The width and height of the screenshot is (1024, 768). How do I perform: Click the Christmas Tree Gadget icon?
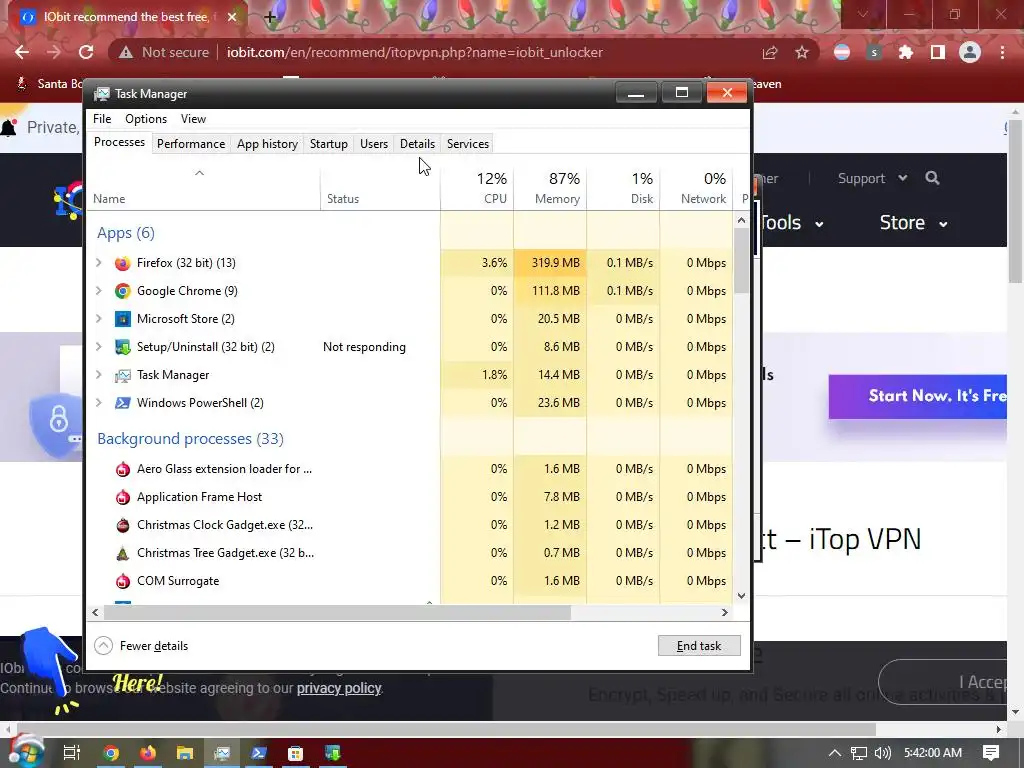click(x=122, y=553)
